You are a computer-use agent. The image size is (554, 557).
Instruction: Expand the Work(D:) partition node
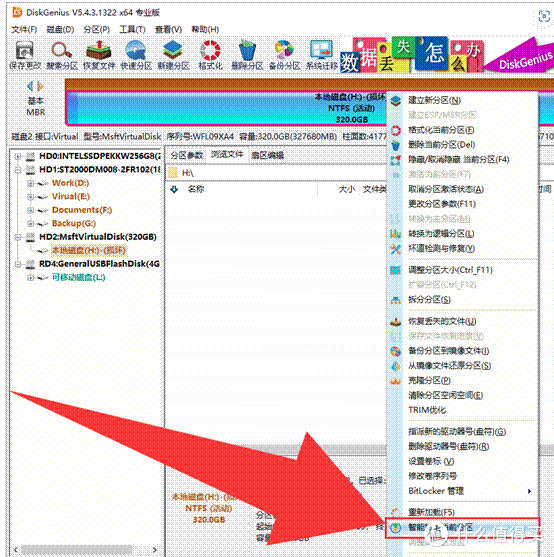31,183
